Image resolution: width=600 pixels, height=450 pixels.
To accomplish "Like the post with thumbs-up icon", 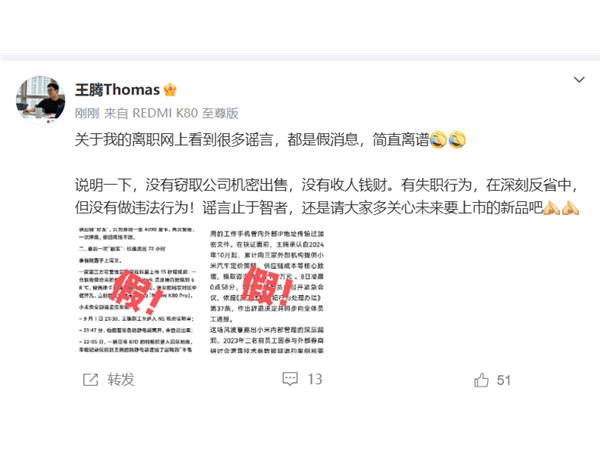I will 481,380.
